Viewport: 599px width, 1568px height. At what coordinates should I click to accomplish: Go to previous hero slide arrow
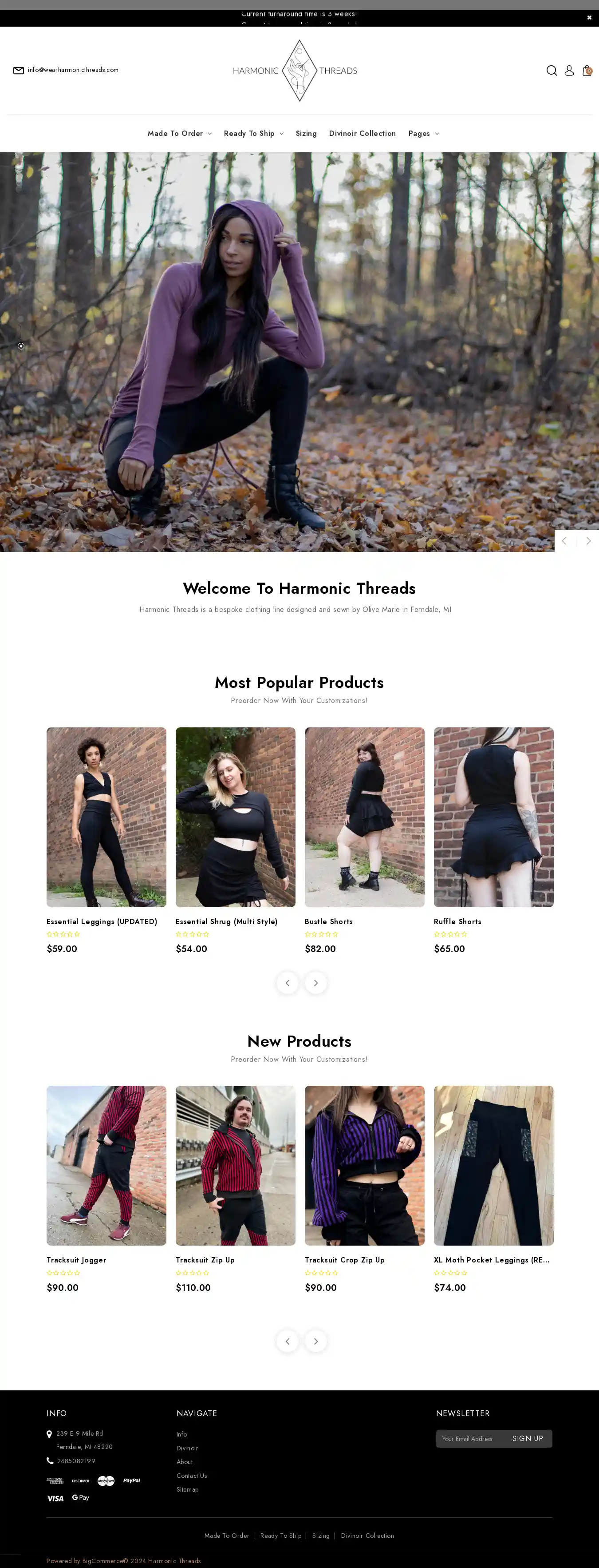(x=565, y=540)
